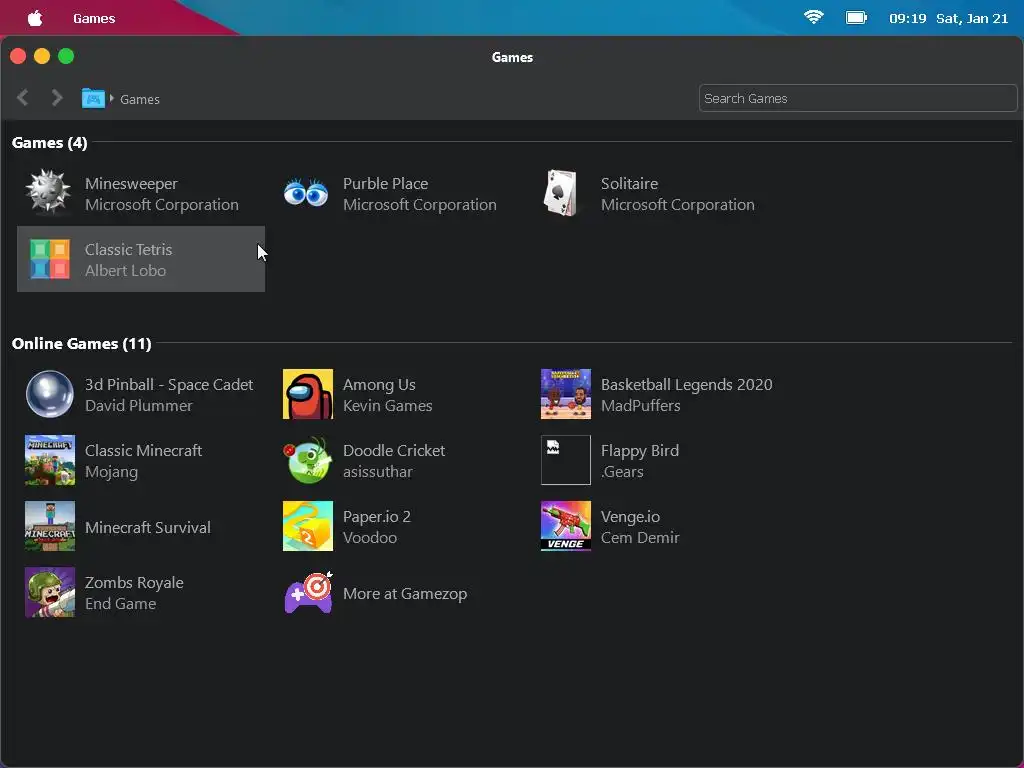
Task: Click the 09:19 Sat, Jan 21 clock
Action: pos(948,18)
